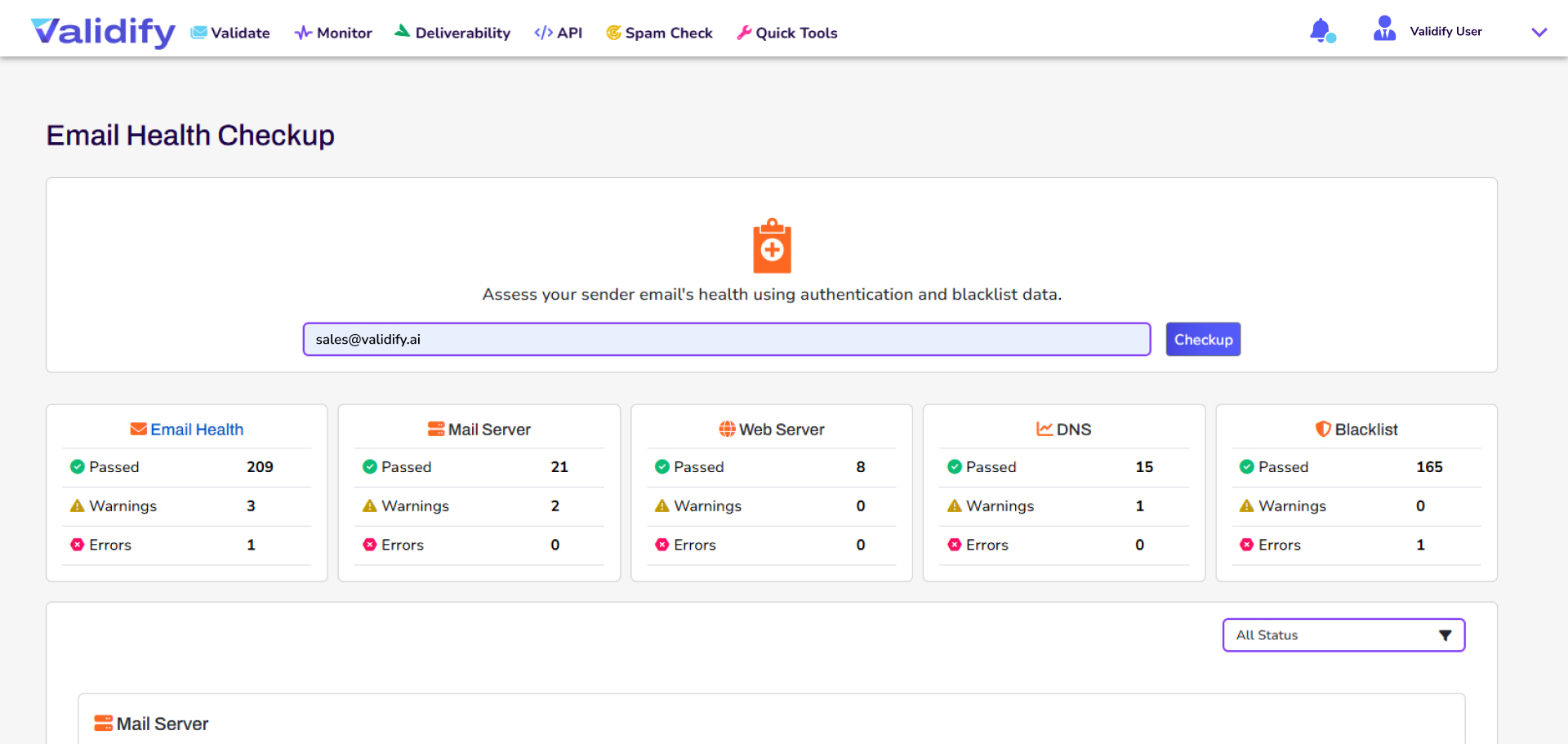Focus the sender email input field
The image size is (1568, 744).
(726, 340)
